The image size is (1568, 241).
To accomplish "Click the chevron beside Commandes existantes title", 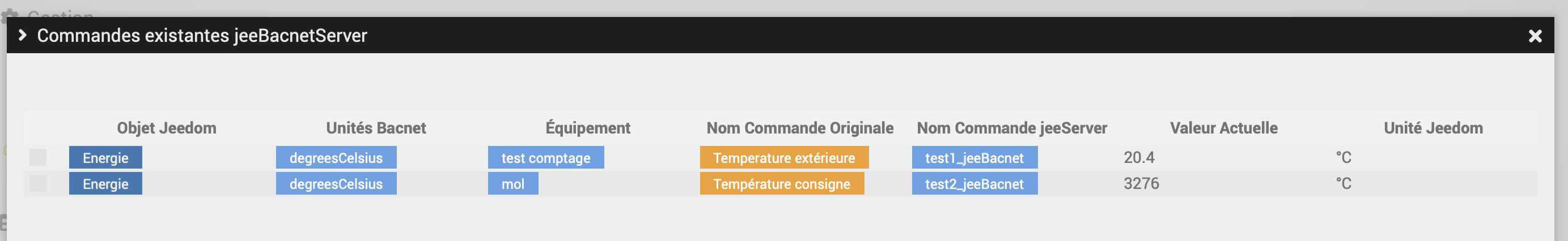I will (x=23, y=35).
